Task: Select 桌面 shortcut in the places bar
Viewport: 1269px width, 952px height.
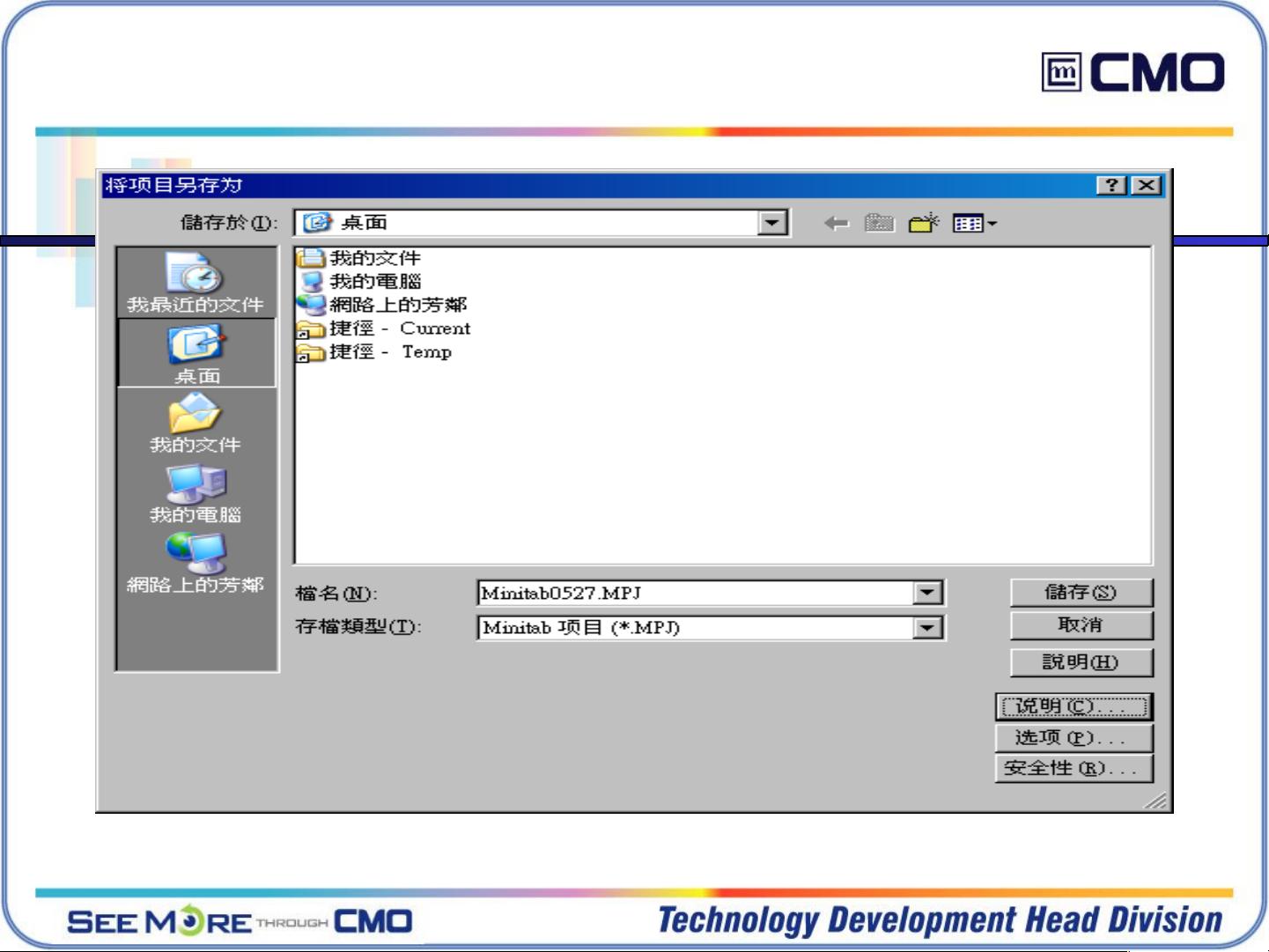Action: (x=196, y=353)
